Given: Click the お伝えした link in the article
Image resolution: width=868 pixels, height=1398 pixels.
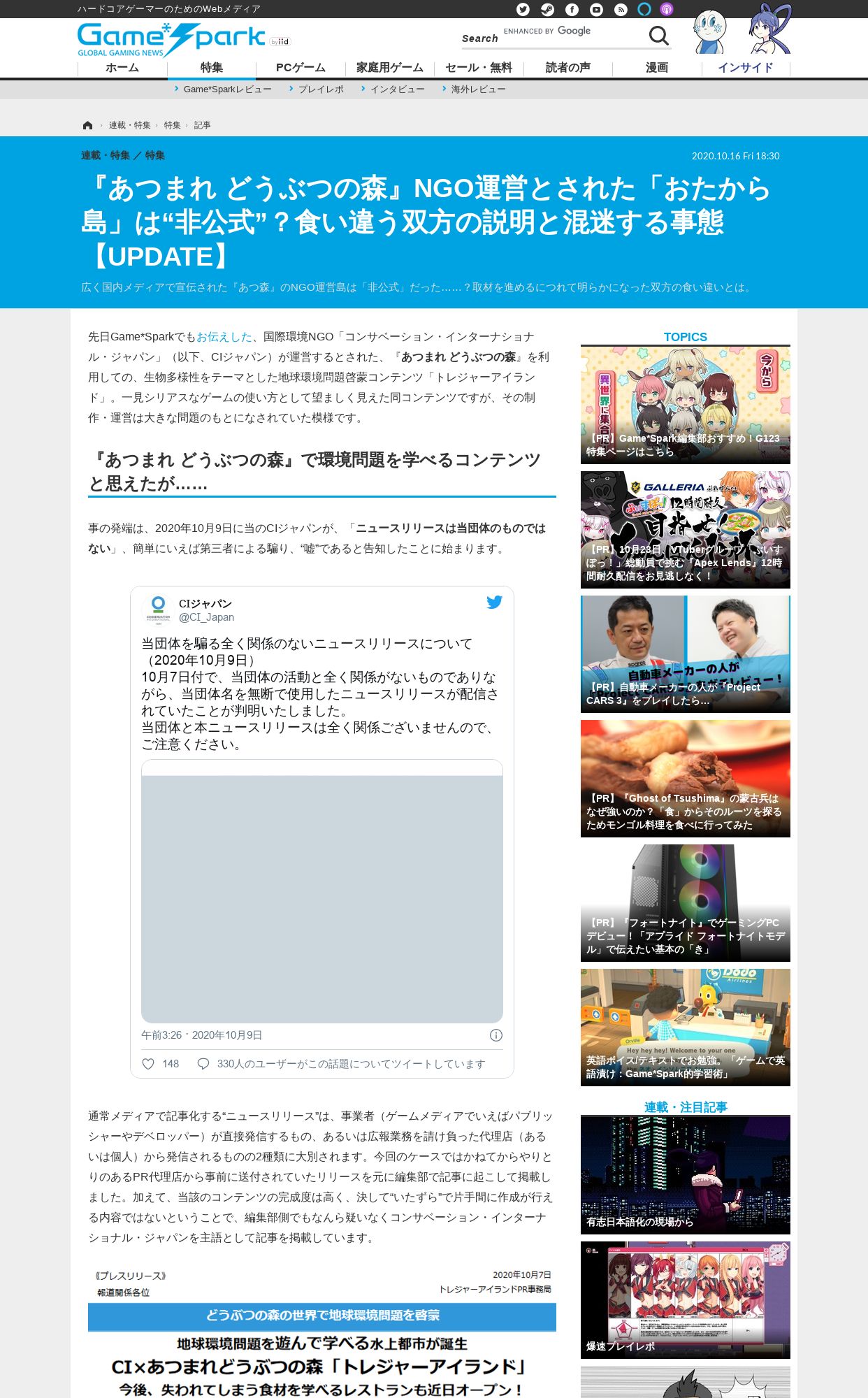Looking at the screenshot, I should 224,337.
